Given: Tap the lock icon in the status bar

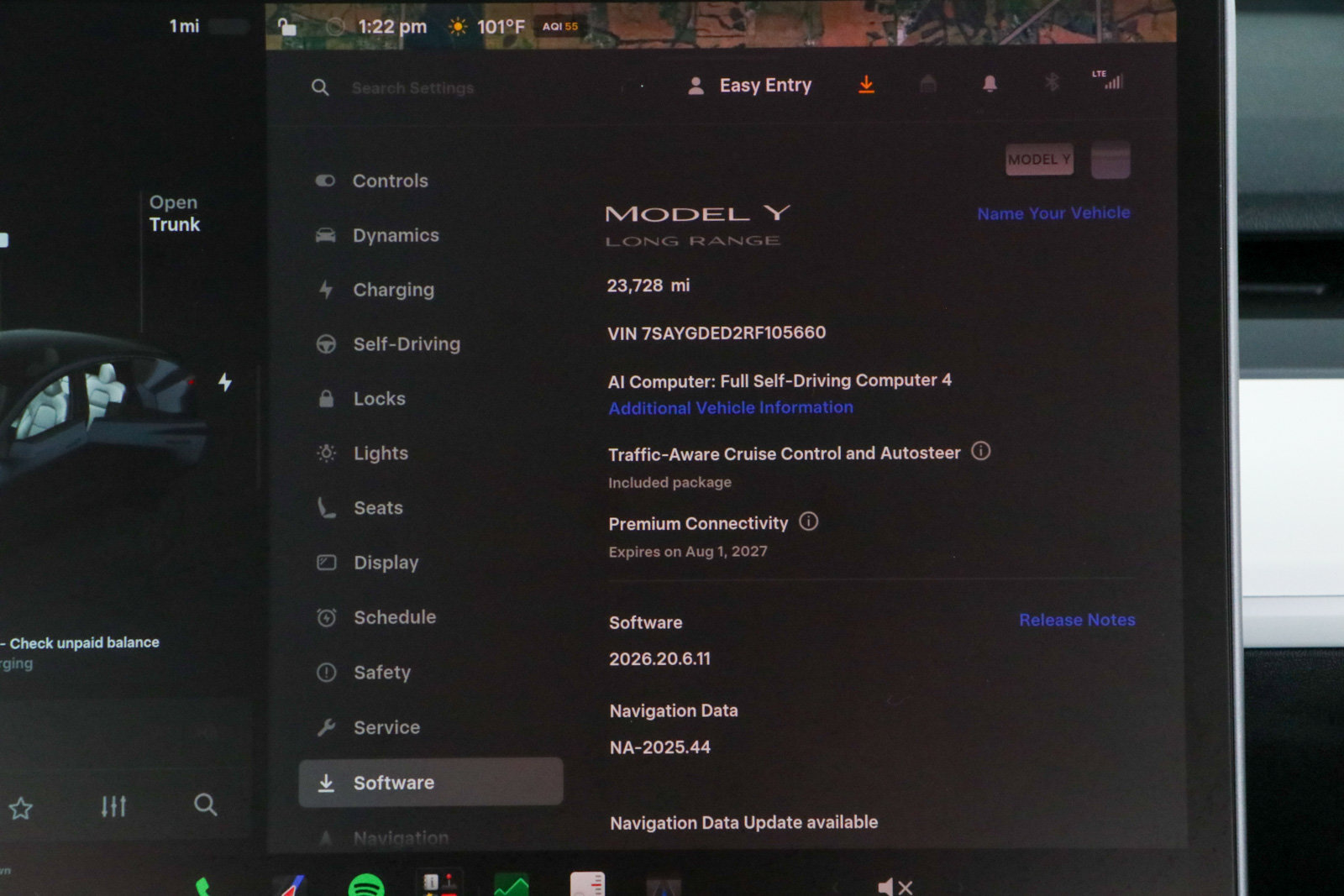Looking at the screenshot, I should click(x=287, y=27).
